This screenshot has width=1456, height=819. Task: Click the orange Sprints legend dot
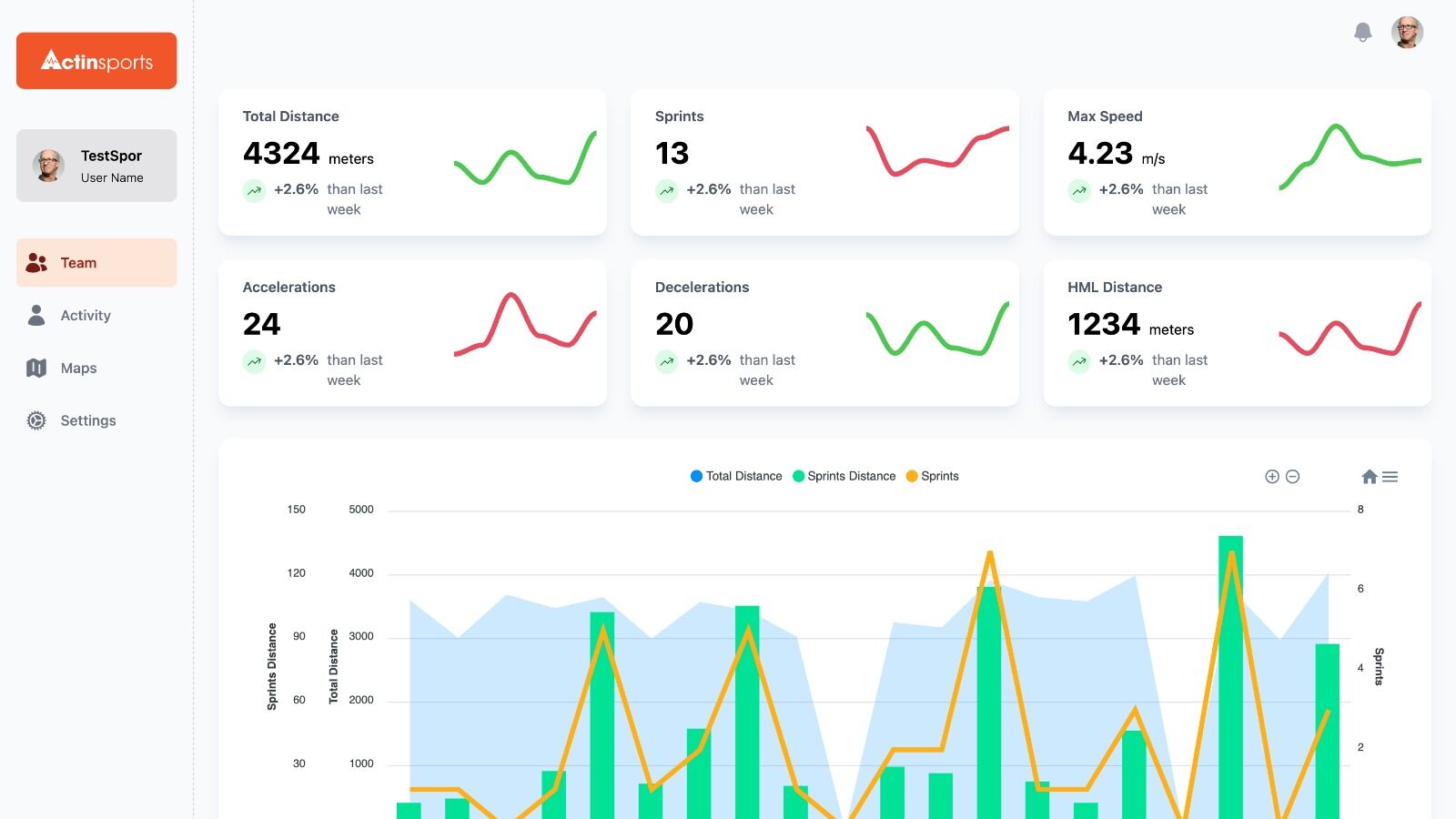pos(912,476)
